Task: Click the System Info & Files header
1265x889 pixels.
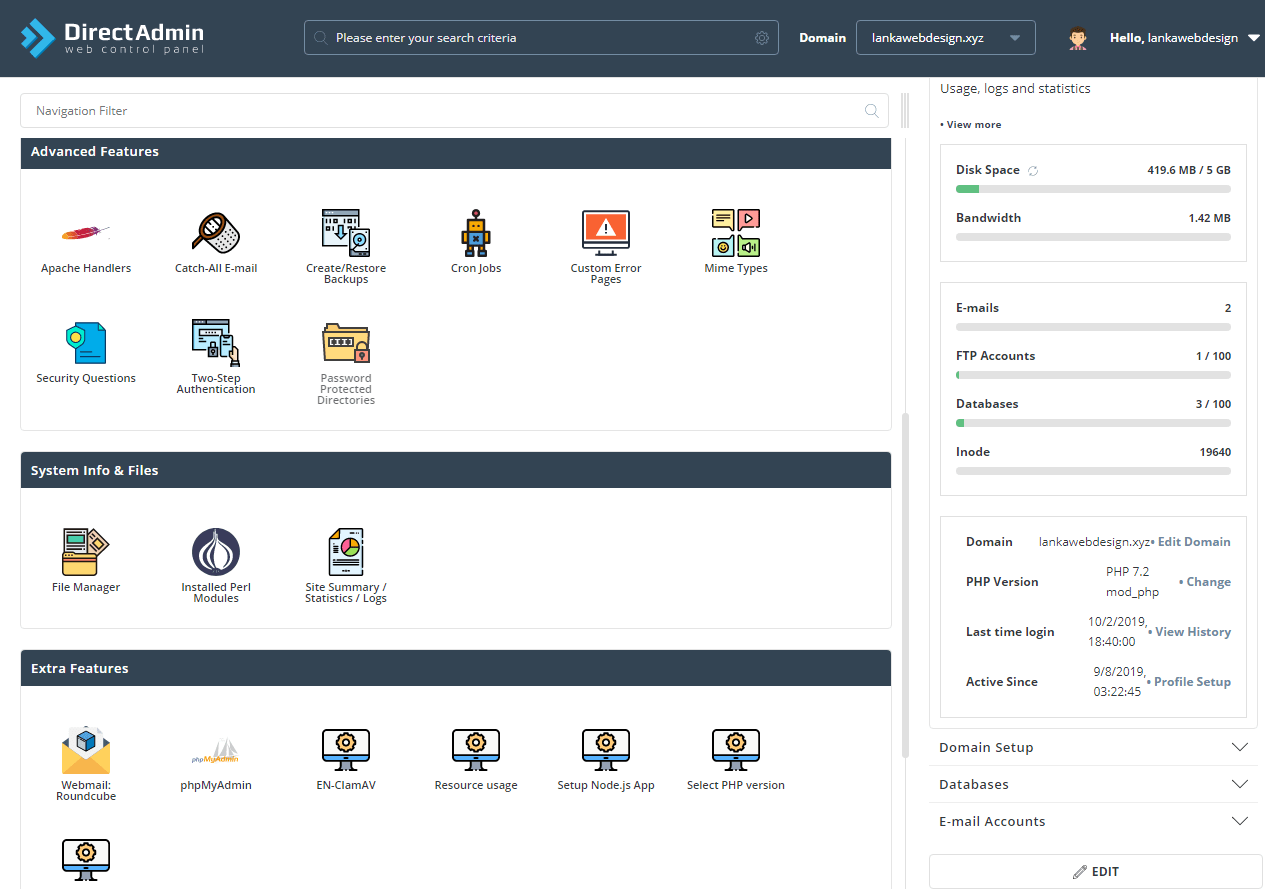Action: (456, 470)
